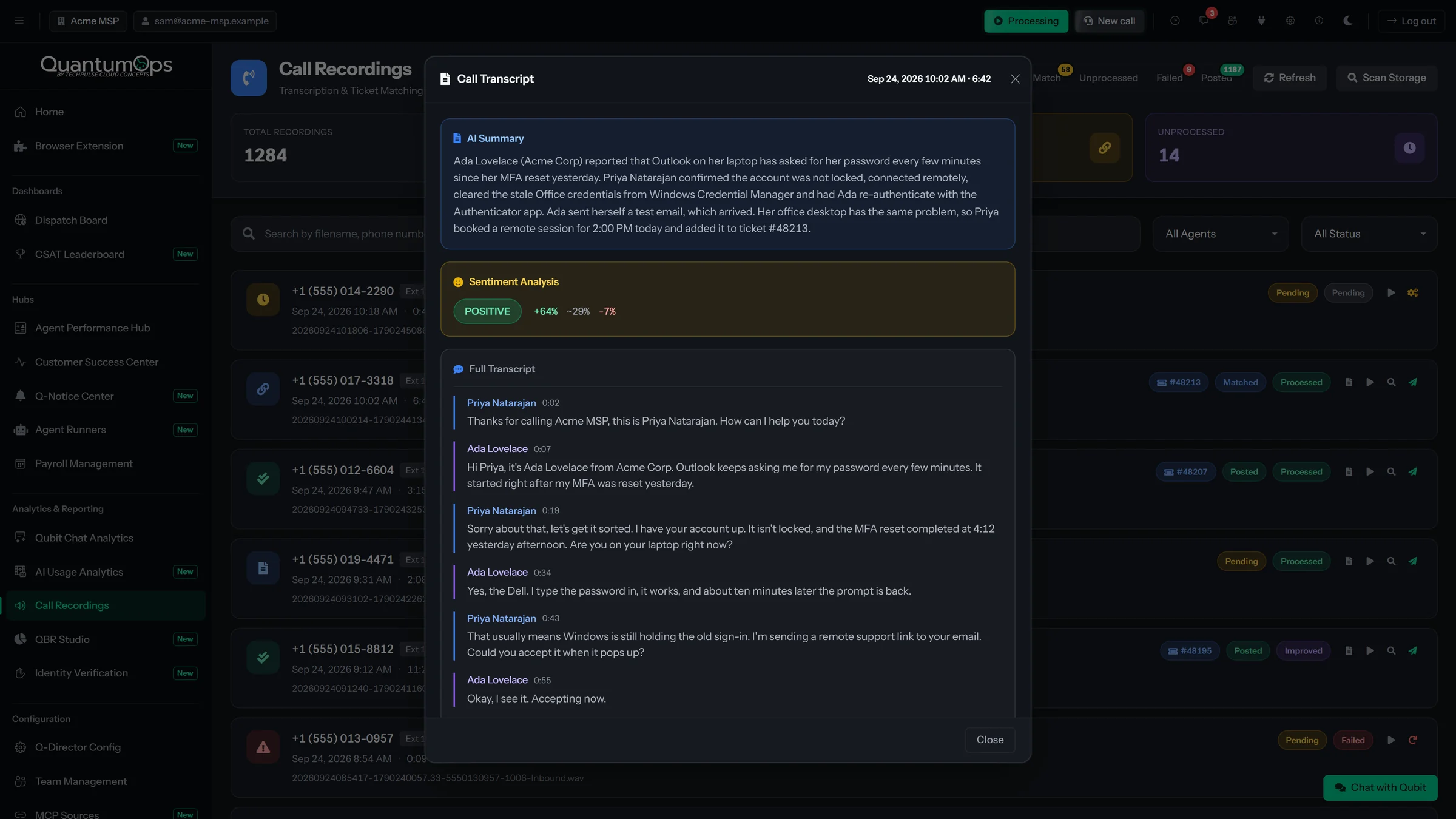Click the info icon in top bar
This screenshot has width=1456, height=819.
pyautogui.click(x=1319, y=21)
